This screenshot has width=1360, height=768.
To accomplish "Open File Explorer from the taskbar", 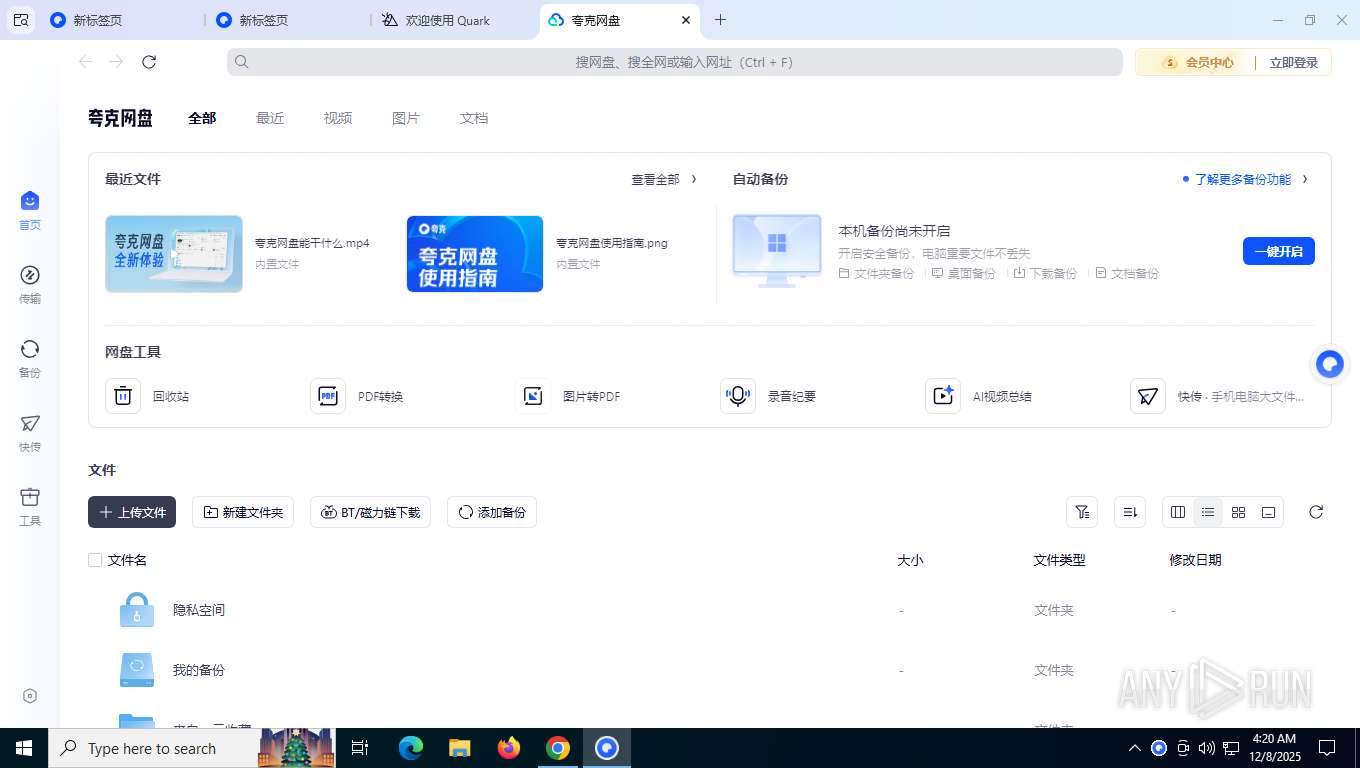I will point(460,748).
